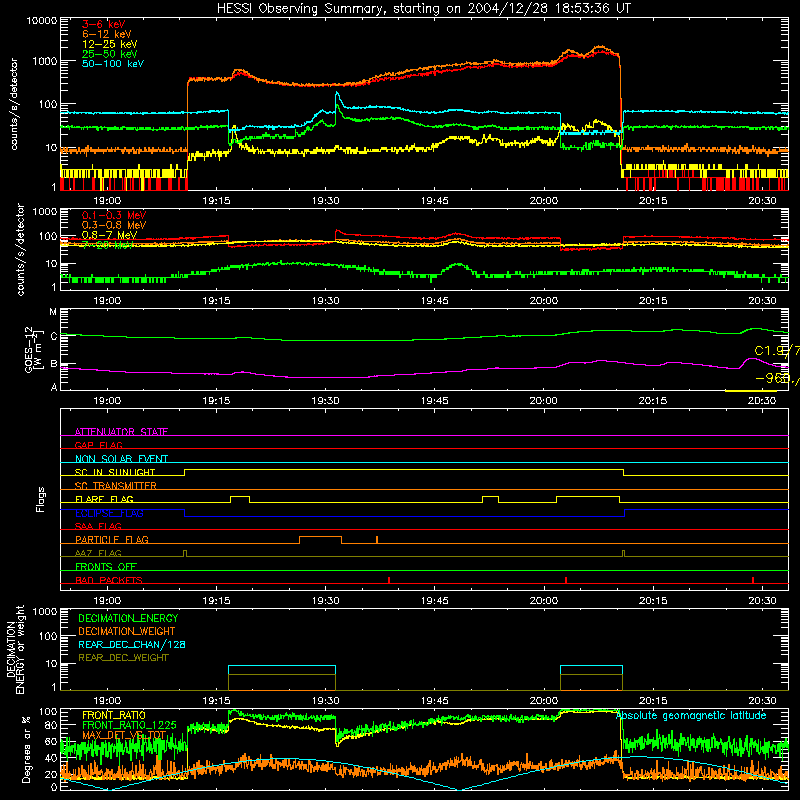800x800 pixels.
Task: Click the AAZ_FLAG label
Action: [x=98, y=553]
